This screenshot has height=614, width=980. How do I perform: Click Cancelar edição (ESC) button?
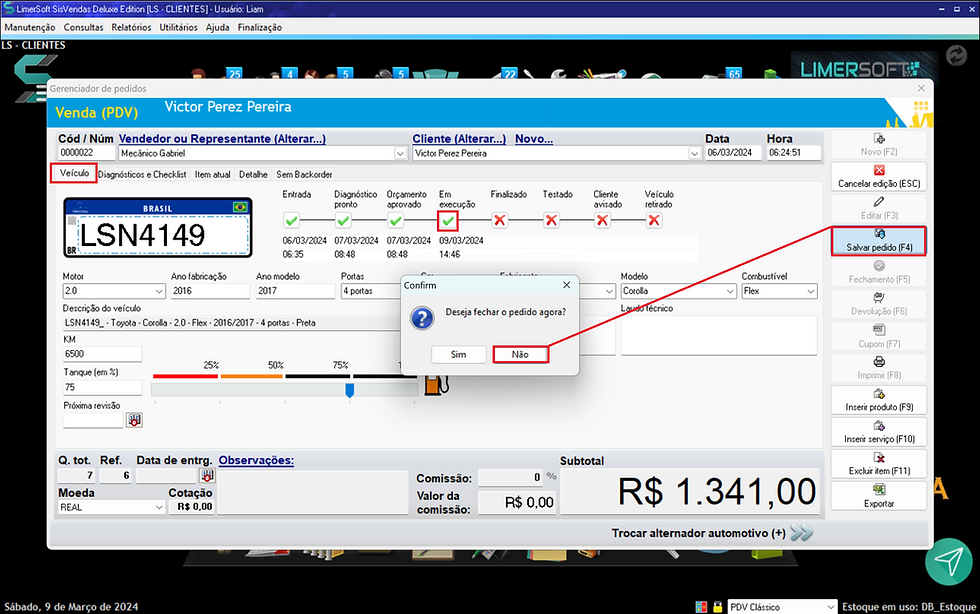pos(878,176)
